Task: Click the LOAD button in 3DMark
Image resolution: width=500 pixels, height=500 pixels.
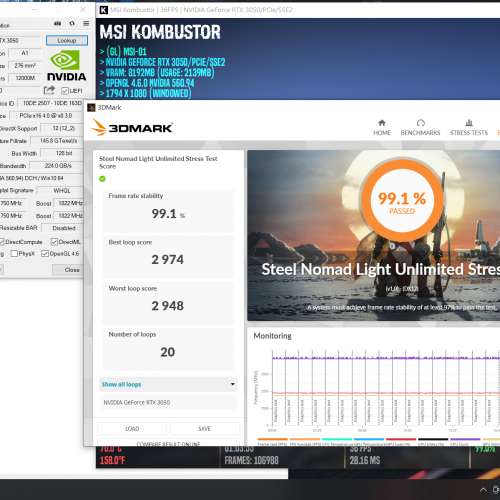Action: 132,429
